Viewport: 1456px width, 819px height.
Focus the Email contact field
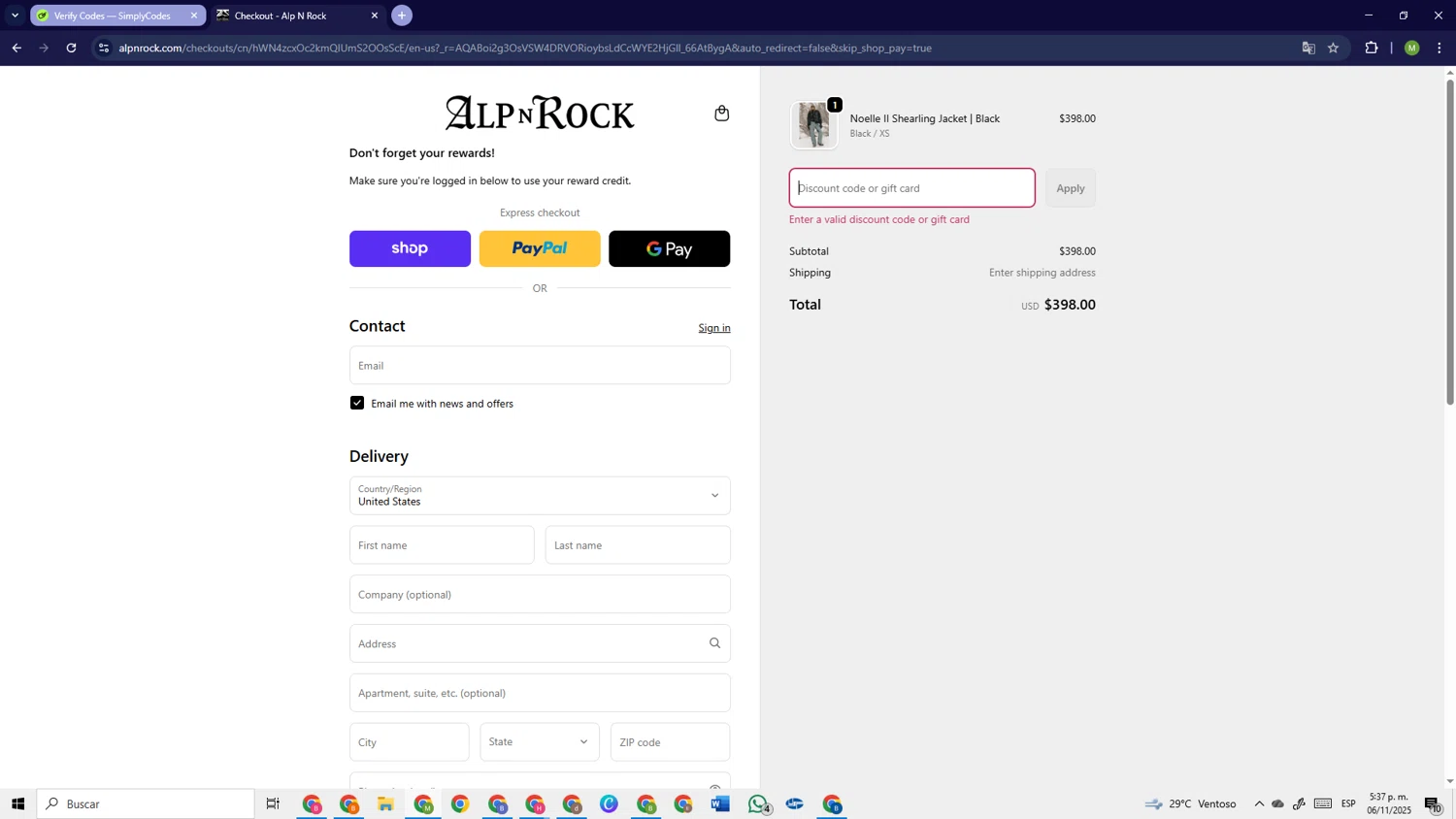540,365
